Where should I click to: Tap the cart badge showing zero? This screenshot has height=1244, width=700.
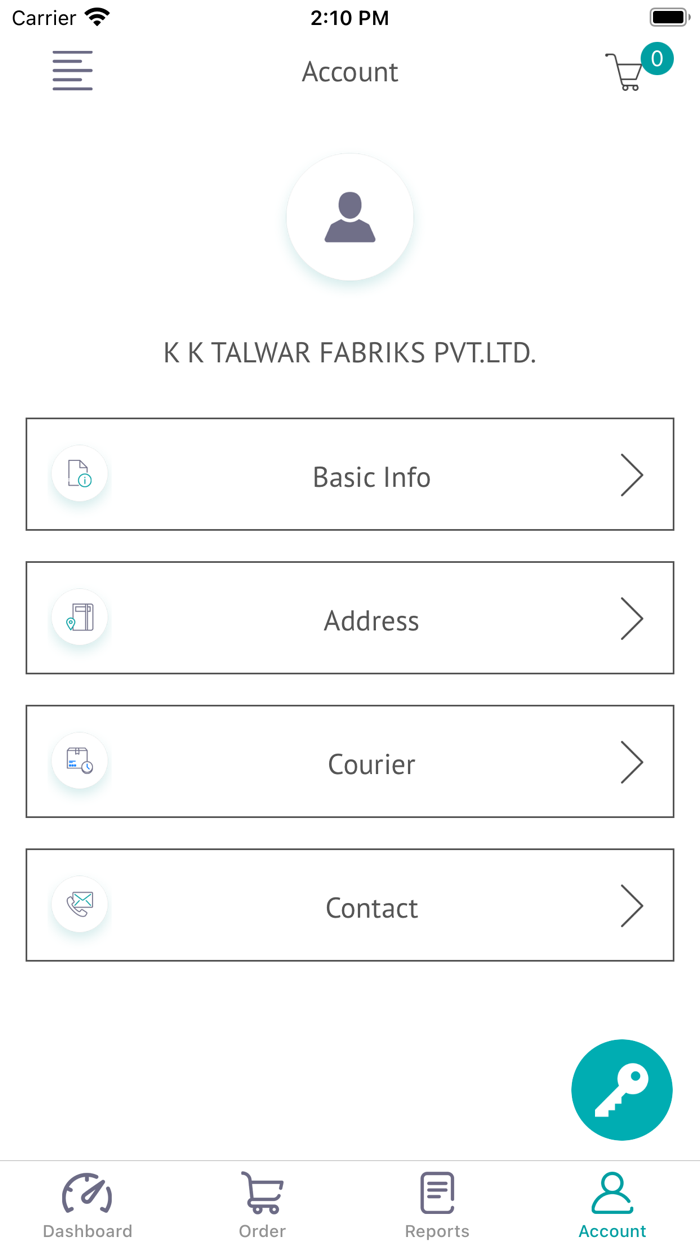(658, 58)
